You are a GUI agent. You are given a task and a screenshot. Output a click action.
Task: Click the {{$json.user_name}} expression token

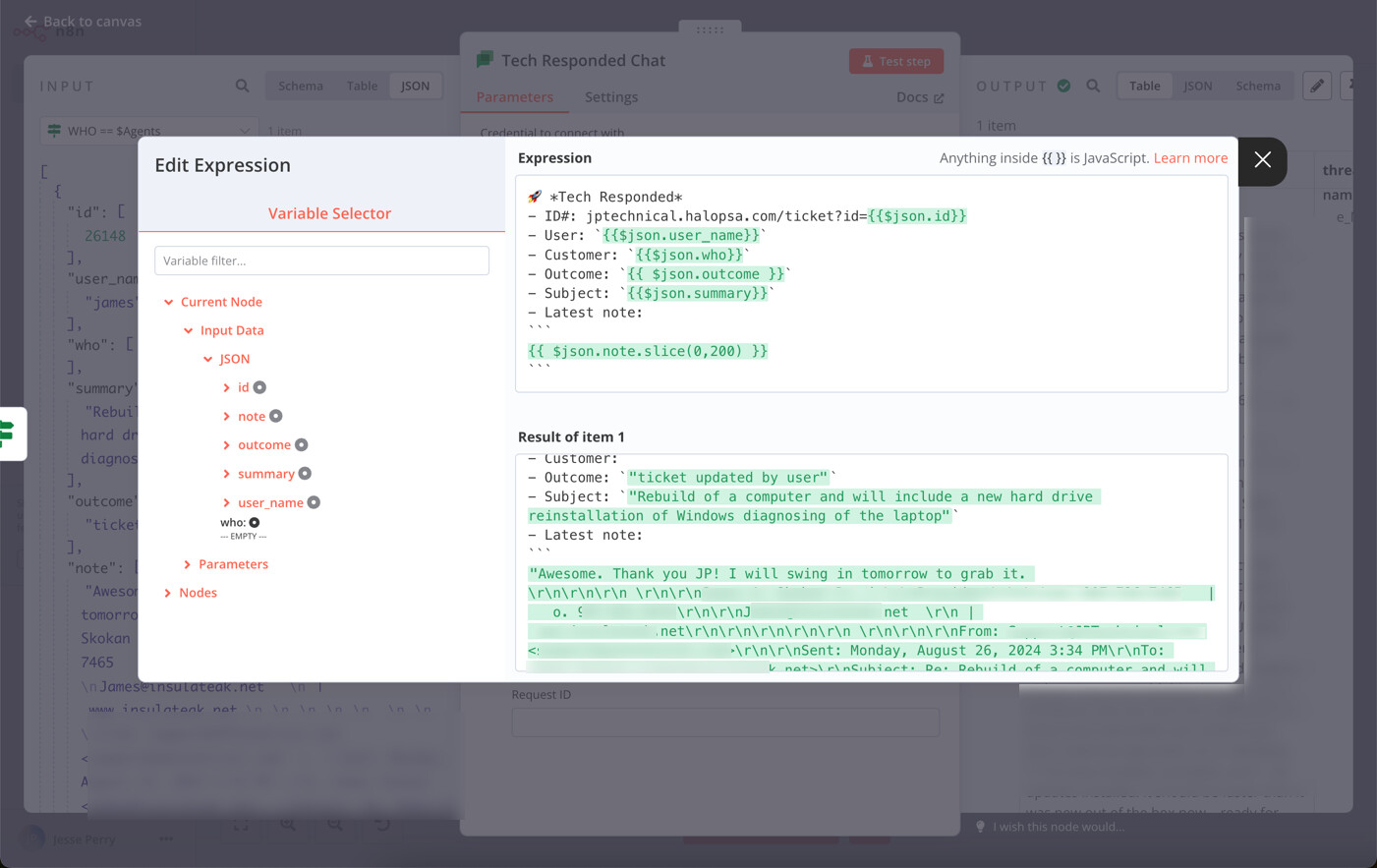681,235
